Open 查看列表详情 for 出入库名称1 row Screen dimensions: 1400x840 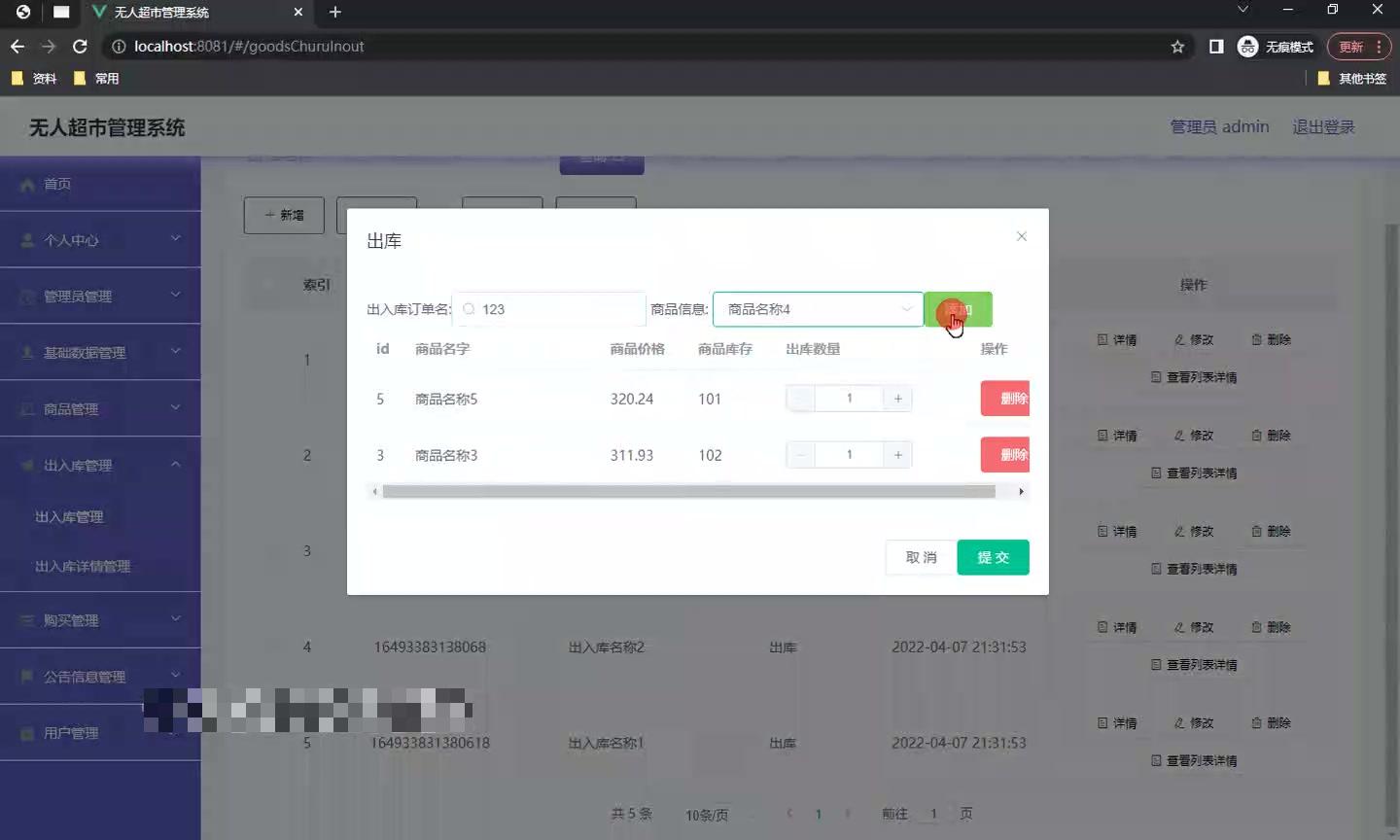(1194, 760)
